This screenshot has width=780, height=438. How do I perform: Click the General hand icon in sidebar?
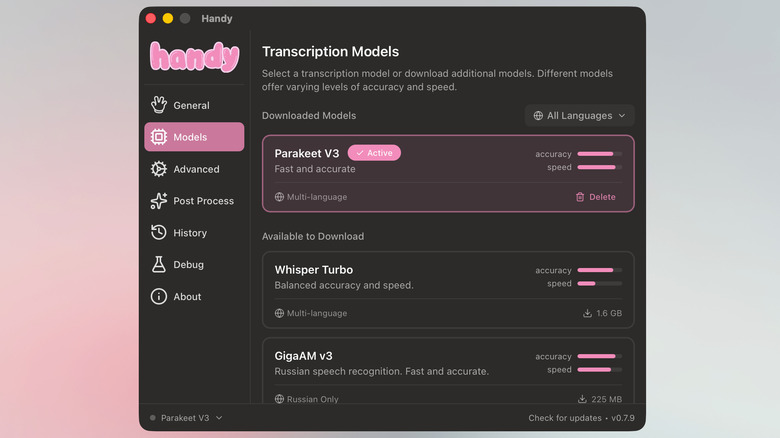click(x=159, y=105)
